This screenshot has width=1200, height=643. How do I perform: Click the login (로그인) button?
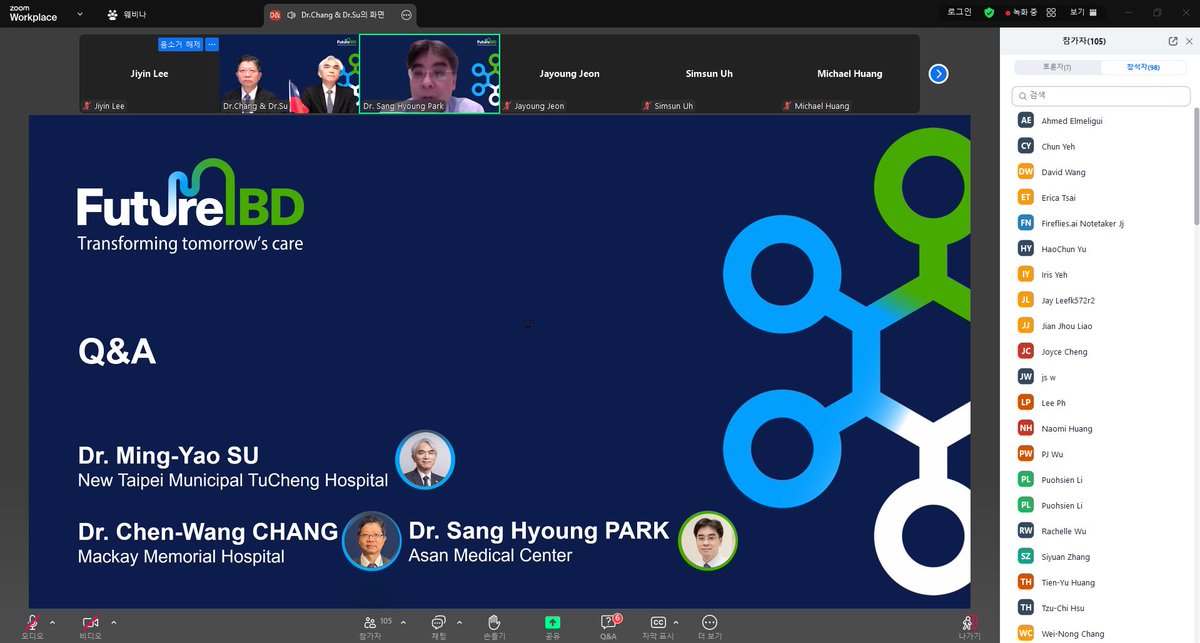960,13
